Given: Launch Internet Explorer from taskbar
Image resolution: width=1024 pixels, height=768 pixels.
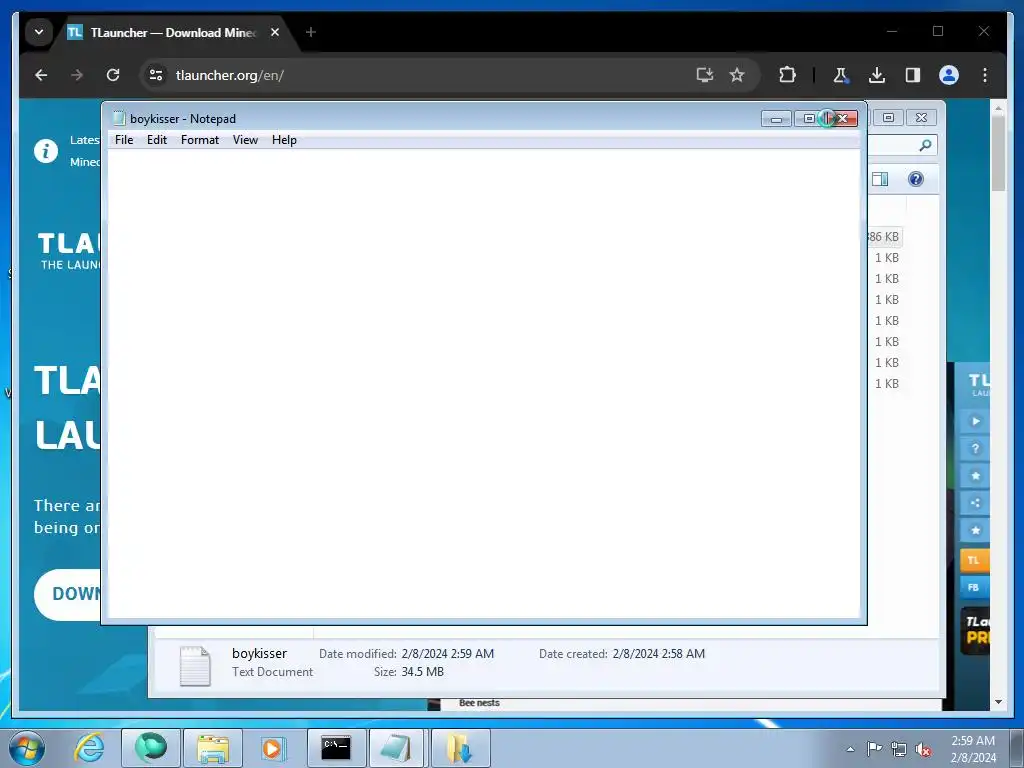Looking at the screenshot, I should point(89,748).
